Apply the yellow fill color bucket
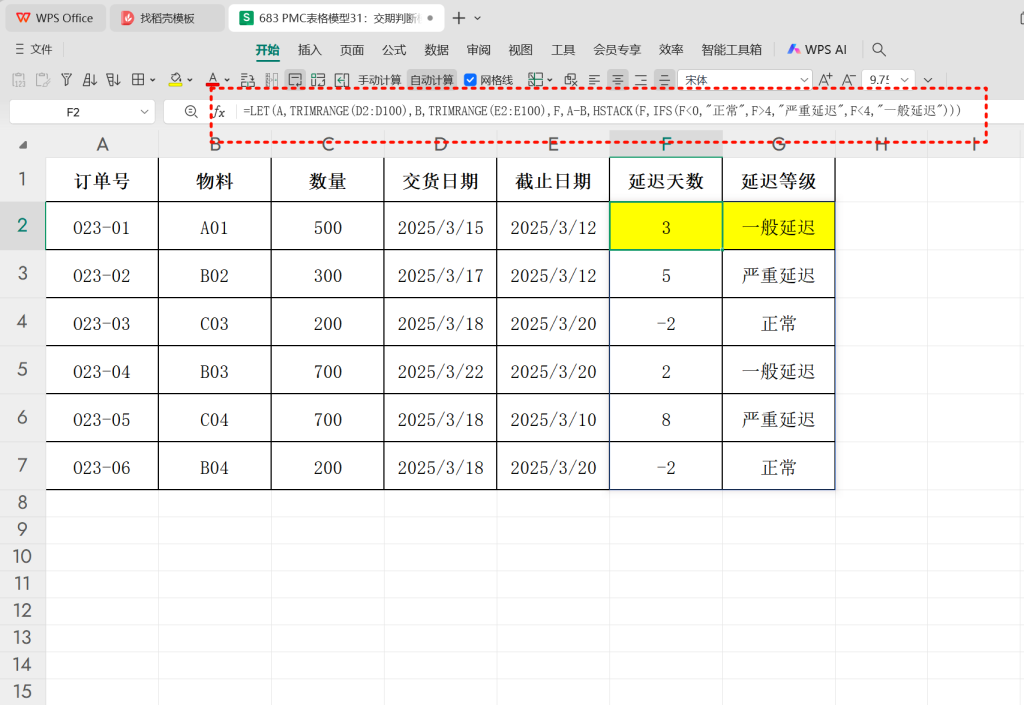The image size is (1024, 705). point(175,80)
